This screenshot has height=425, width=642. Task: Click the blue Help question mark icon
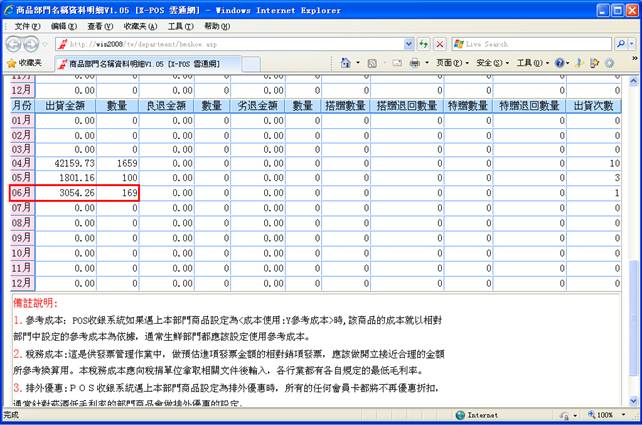pos(560,63)
